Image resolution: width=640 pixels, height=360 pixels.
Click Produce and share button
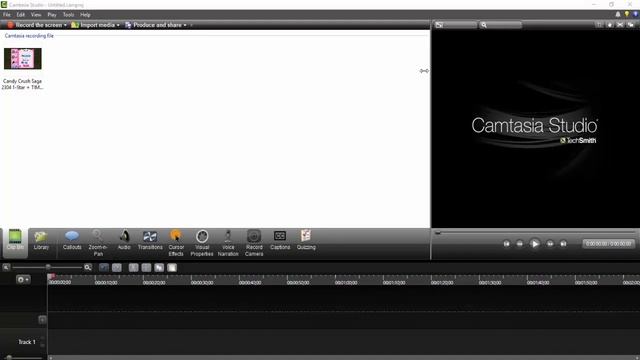point(153,25)
